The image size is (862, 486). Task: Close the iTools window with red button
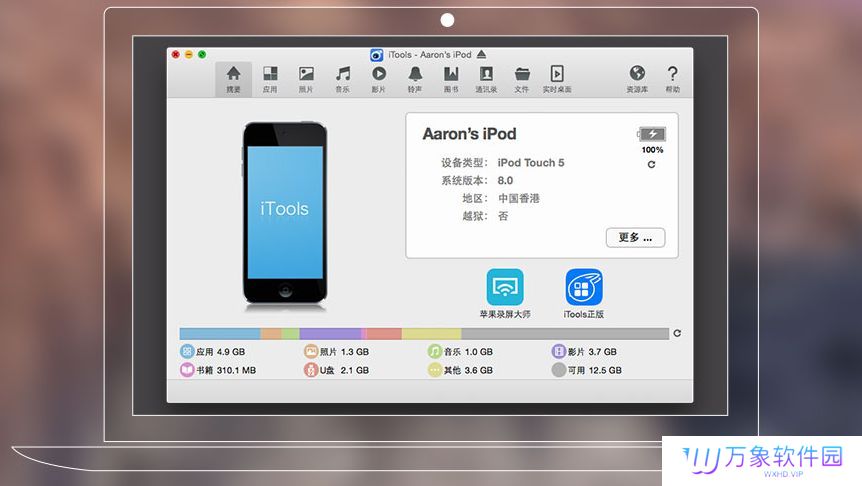click(x=175, y=54)
